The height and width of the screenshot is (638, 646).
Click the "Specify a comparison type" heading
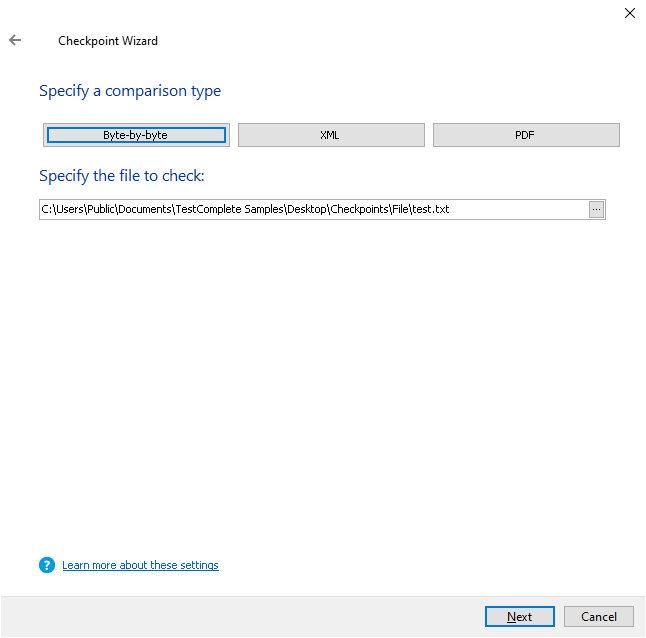coord(130,91)
